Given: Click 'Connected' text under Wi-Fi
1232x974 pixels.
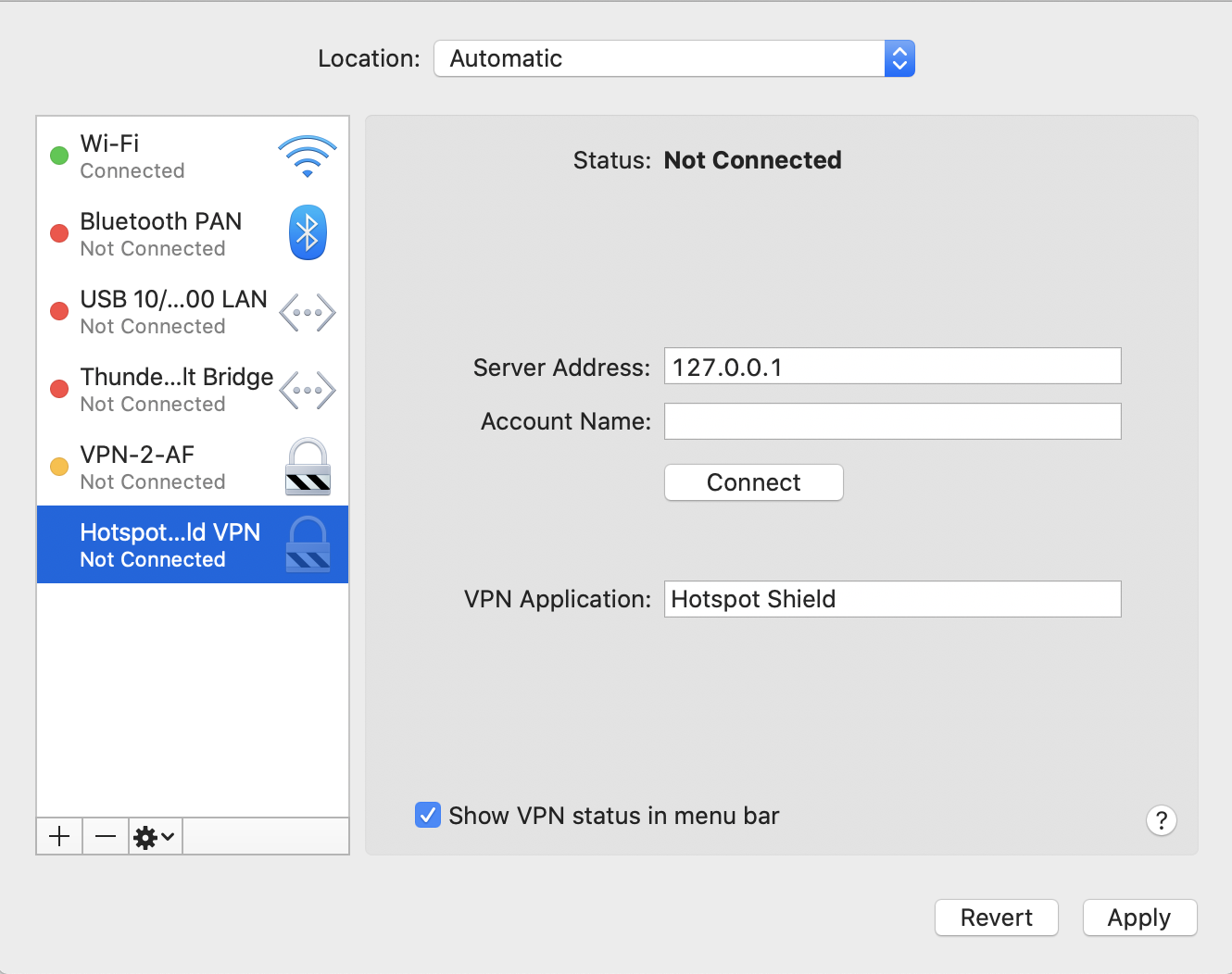Looking at the screenshot, I should coord(132,170).
